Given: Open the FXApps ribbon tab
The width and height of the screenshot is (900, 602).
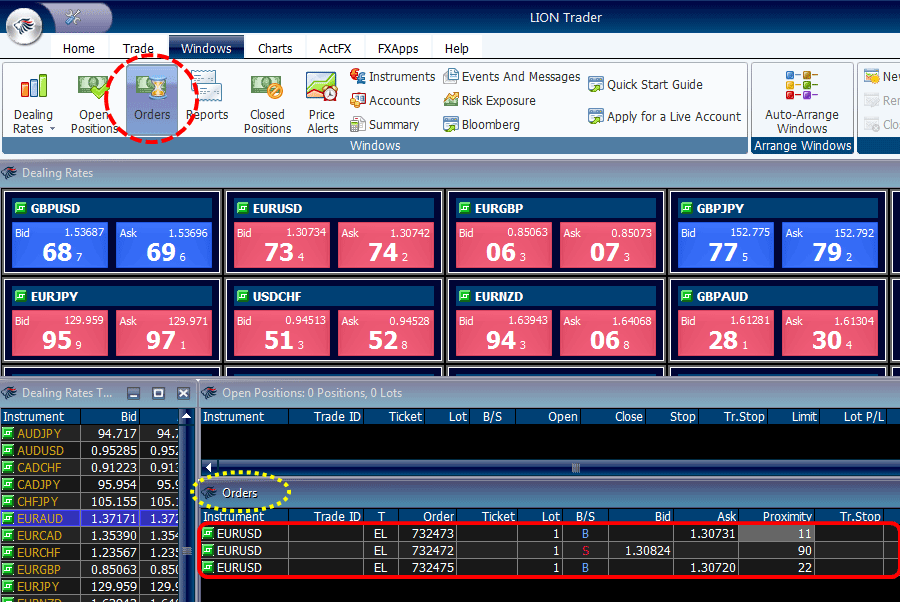Looking at the screenshot, I should point(398,49).
